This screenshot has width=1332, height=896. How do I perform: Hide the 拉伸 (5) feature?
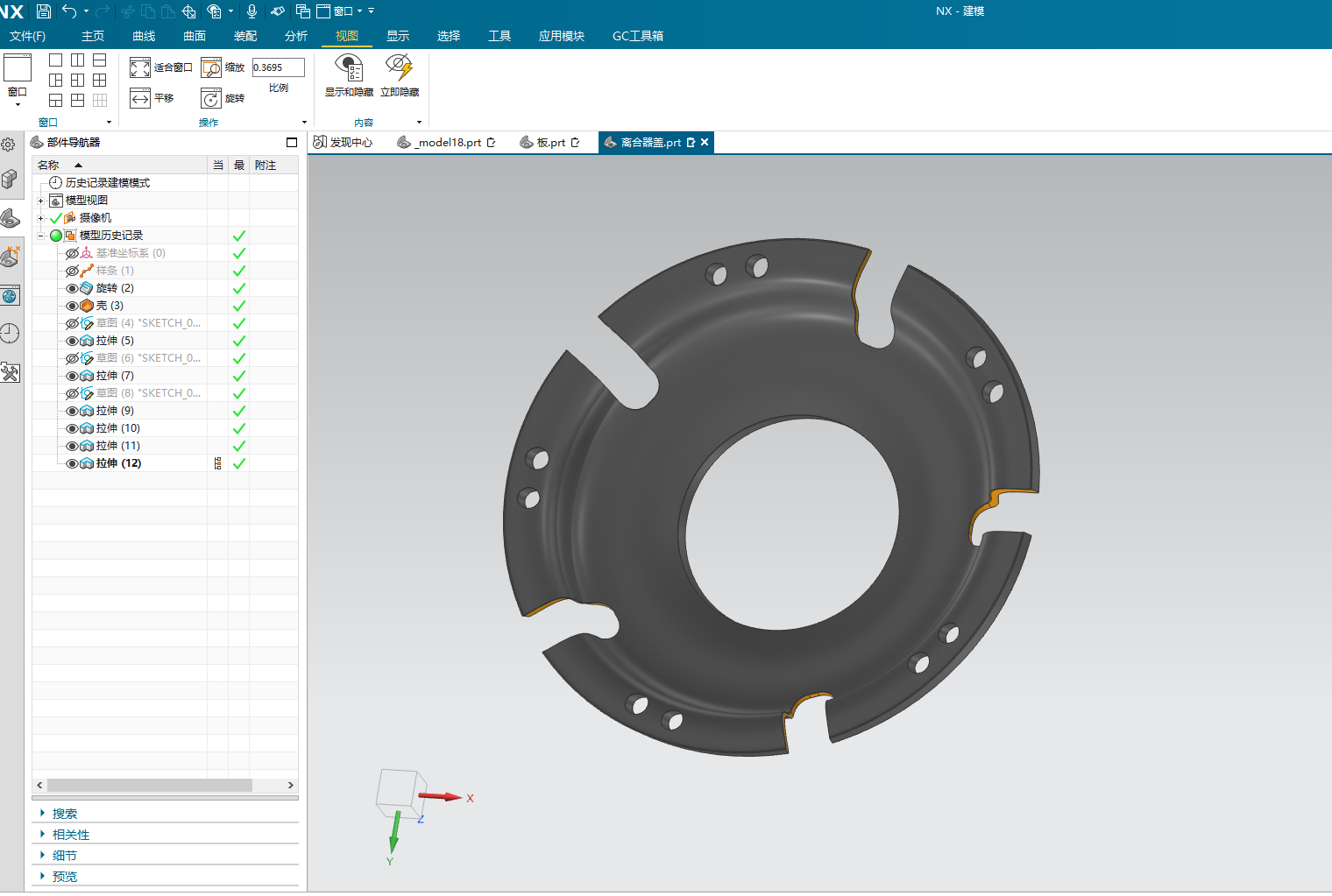pyautogui.click(x=73, y=341)
